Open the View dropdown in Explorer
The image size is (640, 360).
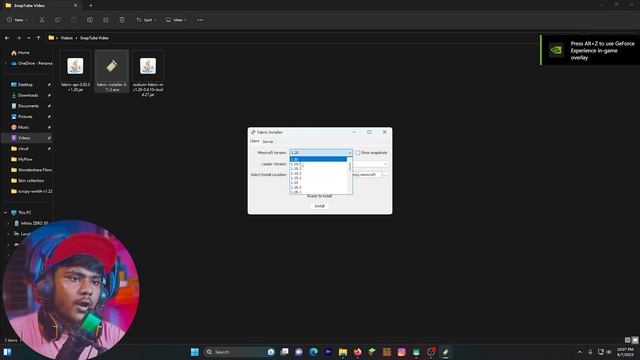[176, 20]
